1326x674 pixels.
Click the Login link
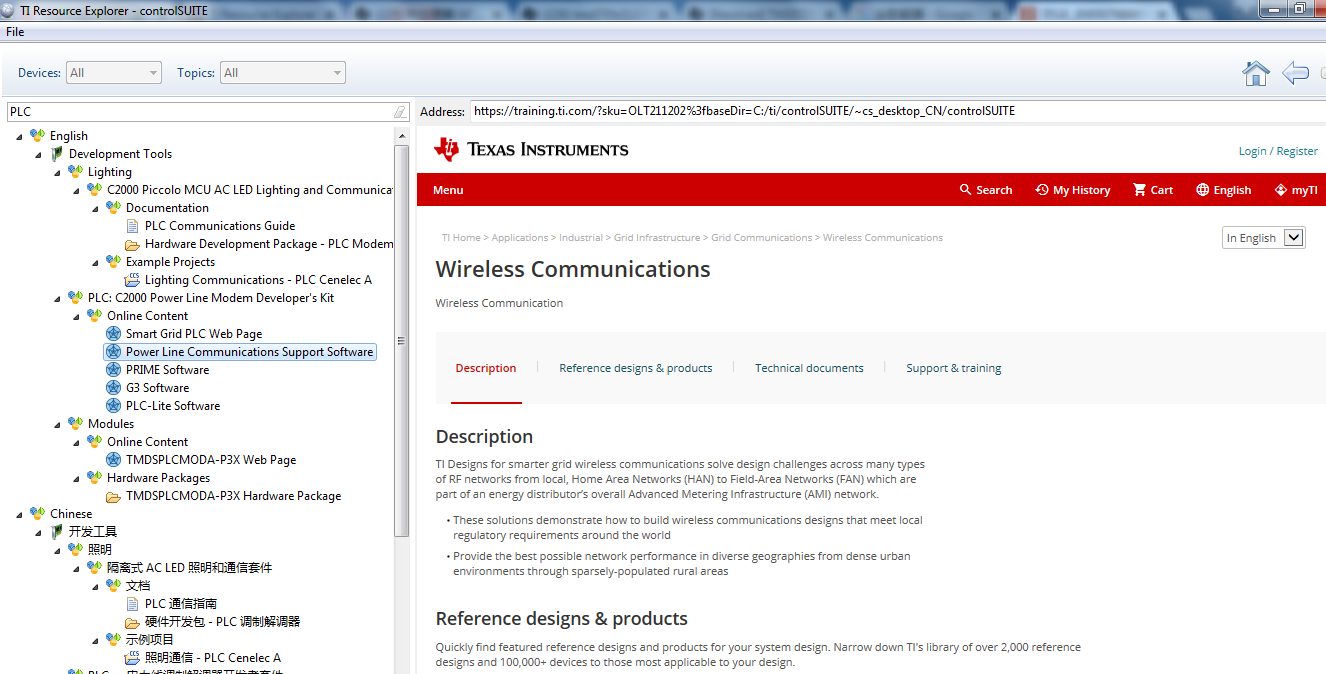tap(1252, 151)
